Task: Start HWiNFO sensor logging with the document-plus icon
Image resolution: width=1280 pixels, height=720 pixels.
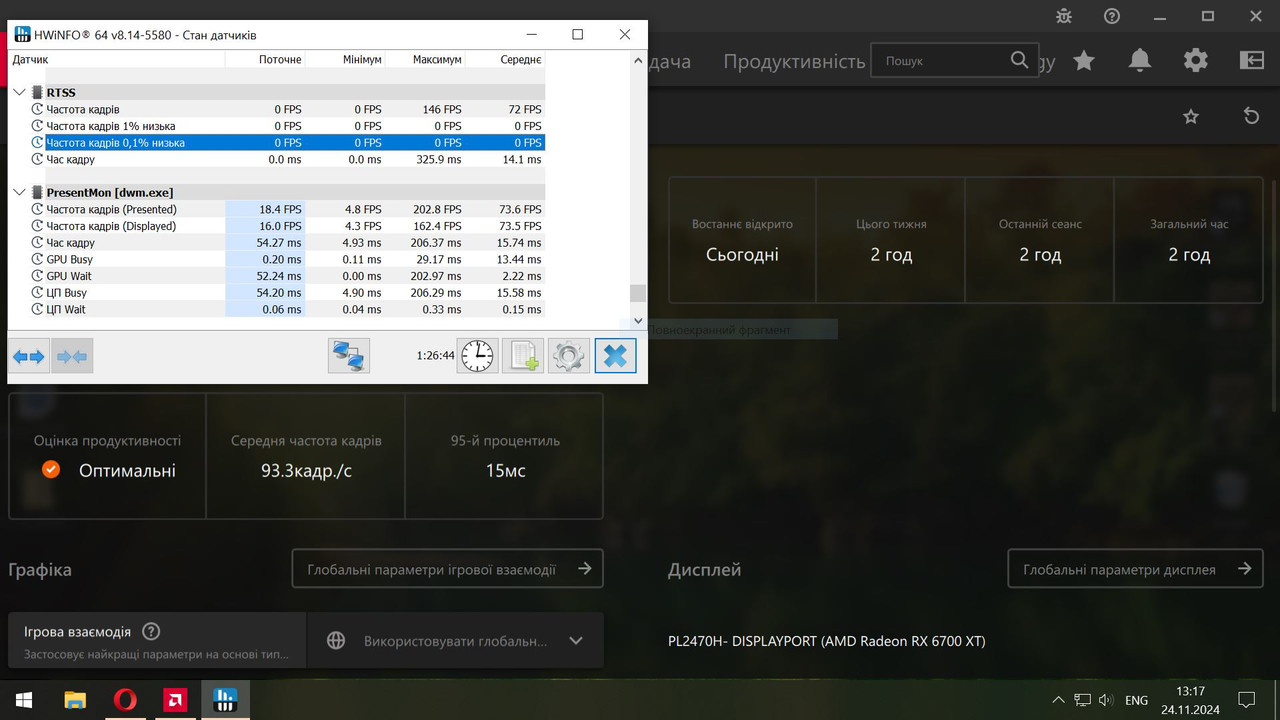Action: click(523, 356)
